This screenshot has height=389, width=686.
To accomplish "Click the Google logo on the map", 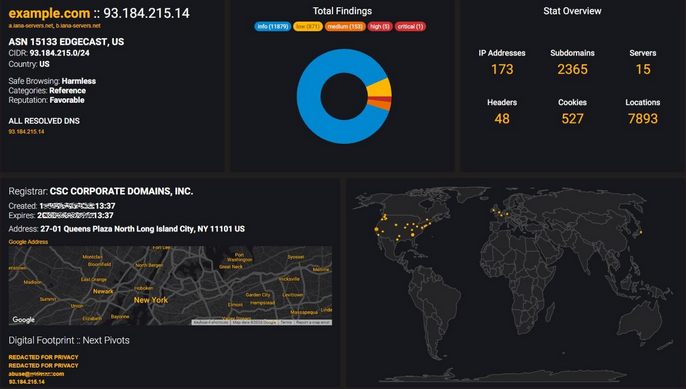I will (x=24, y=320).
